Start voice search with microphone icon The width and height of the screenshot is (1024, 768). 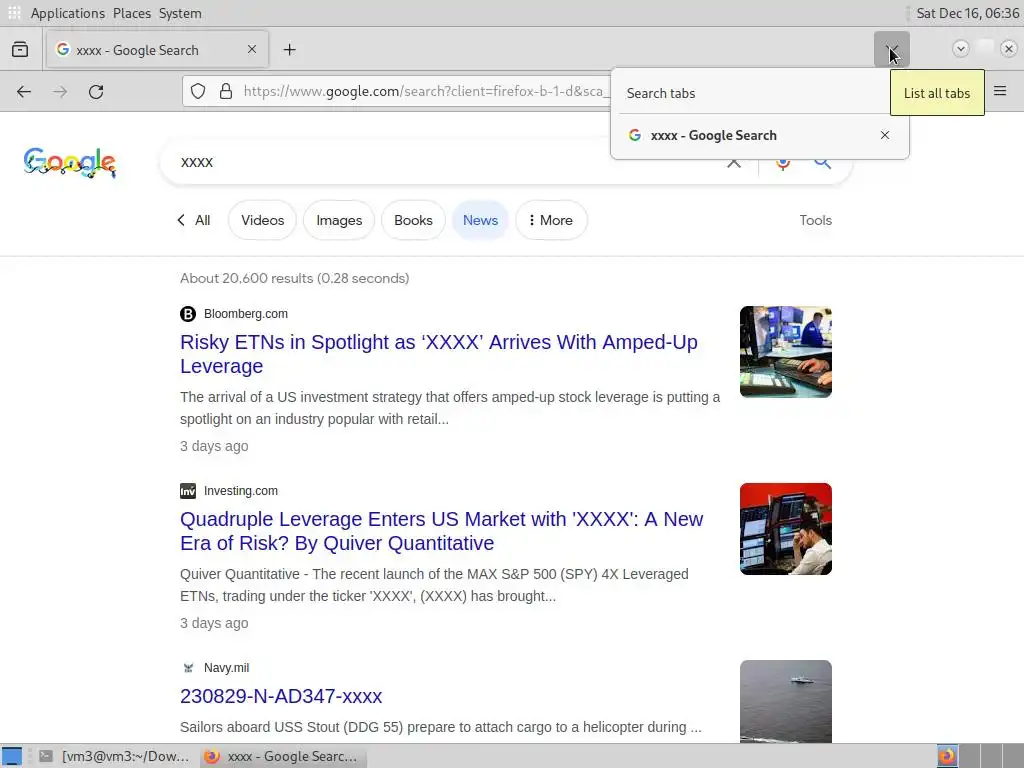click(x=783, y=163)
